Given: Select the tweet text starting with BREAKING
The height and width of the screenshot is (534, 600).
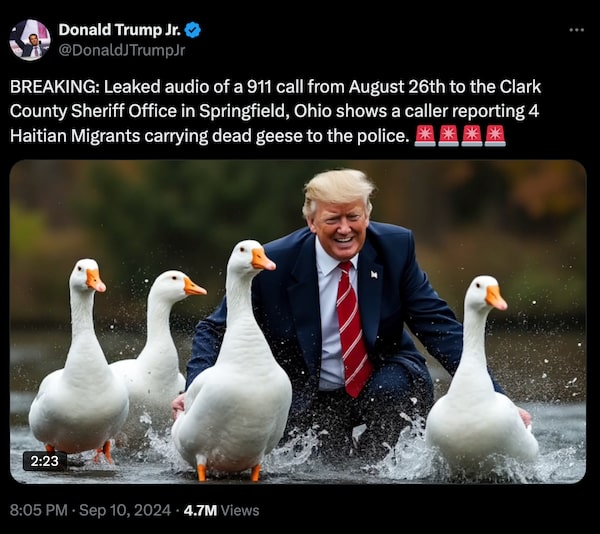Looking at the screenshot, I should click(276, 111).
